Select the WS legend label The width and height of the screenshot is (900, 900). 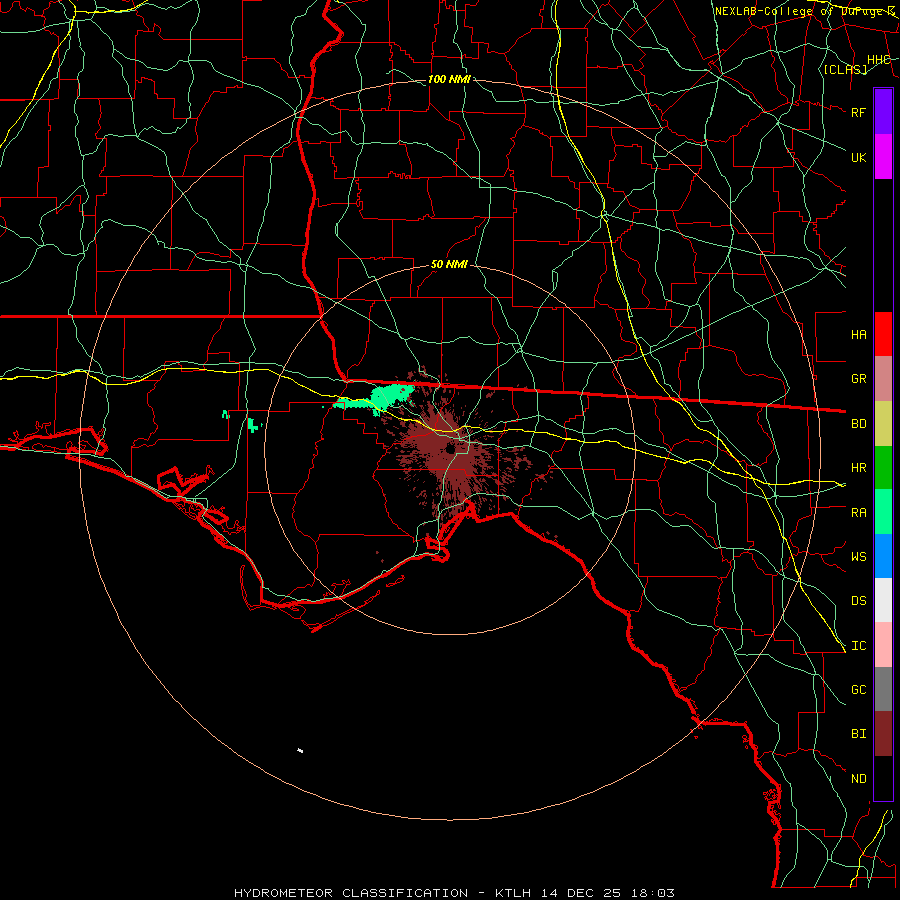(x=858, y=557)
